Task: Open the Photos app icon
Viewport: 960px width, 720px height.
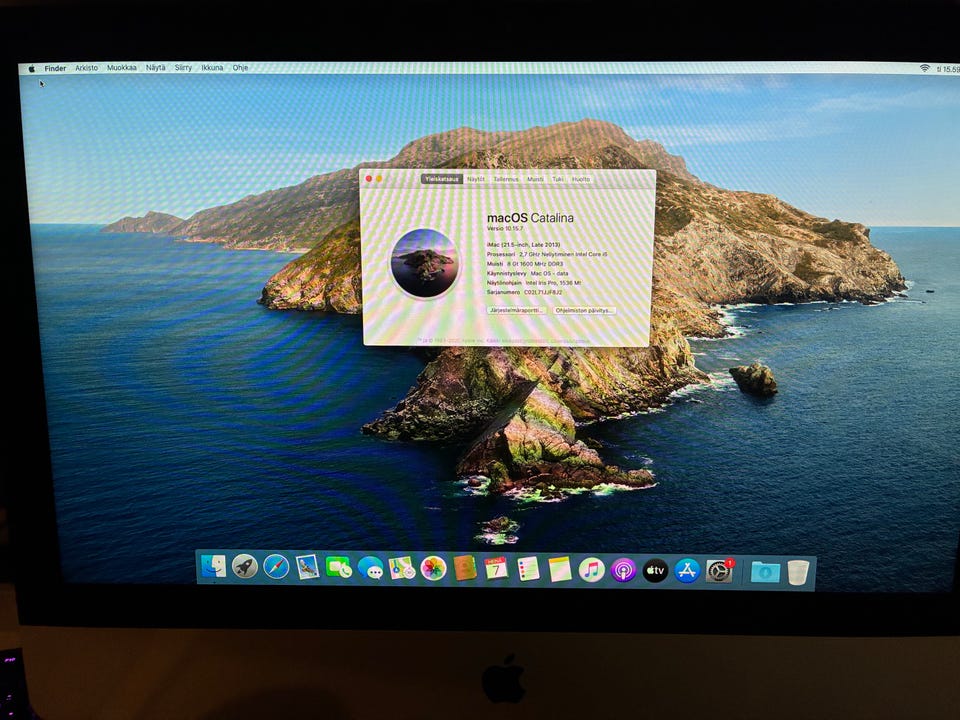Action: click(x=433, y=569)
